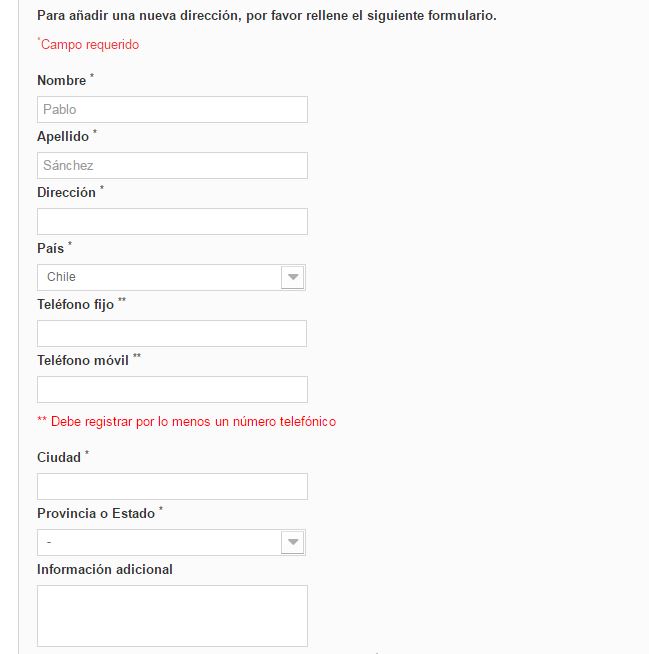Focus the Teléfono móvil input field
Screen dimensions: 649x654
coord(172,390)
